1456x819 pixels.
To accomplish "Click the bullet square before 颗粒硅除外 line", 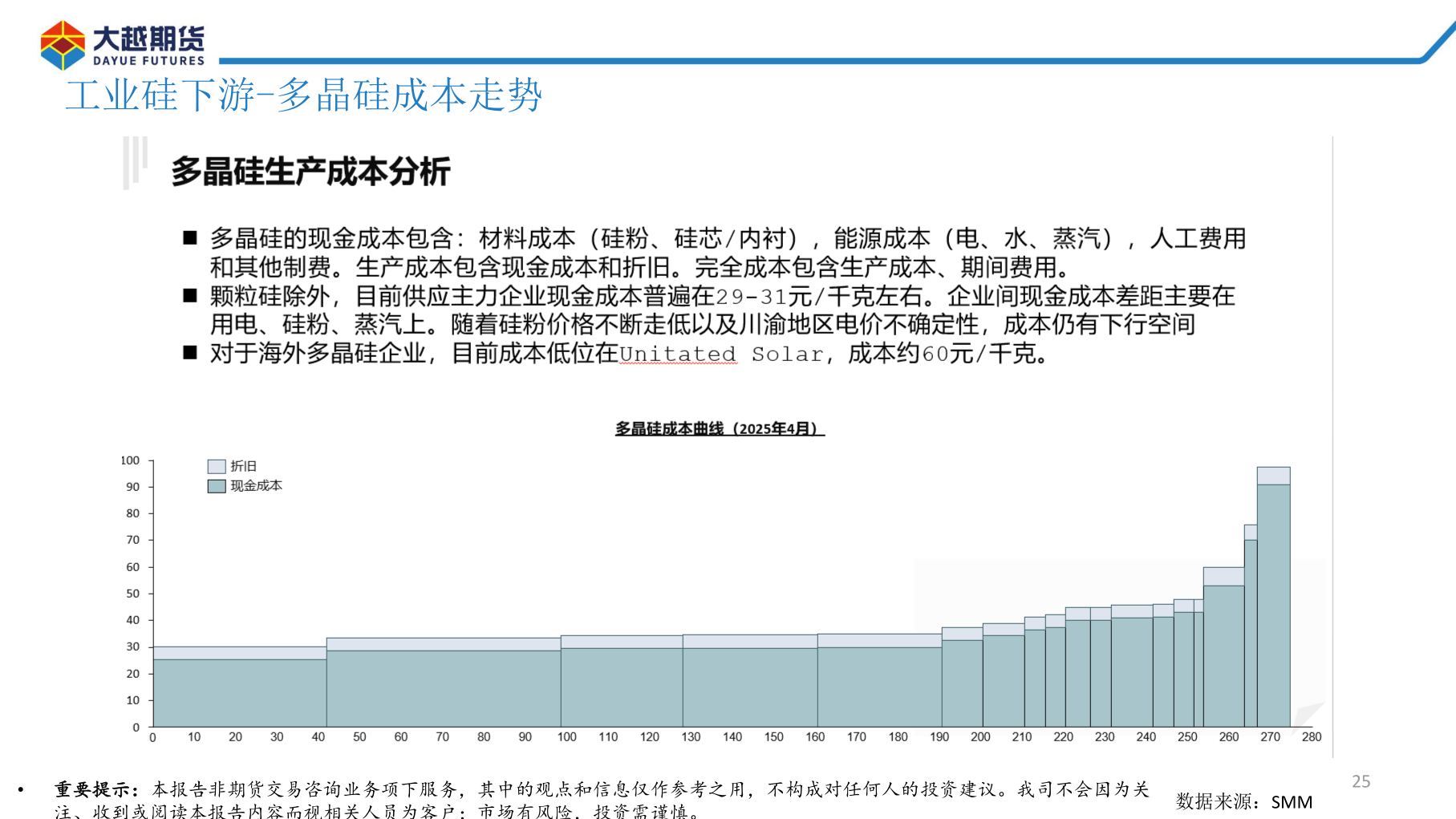I will [x=190, y=295].
